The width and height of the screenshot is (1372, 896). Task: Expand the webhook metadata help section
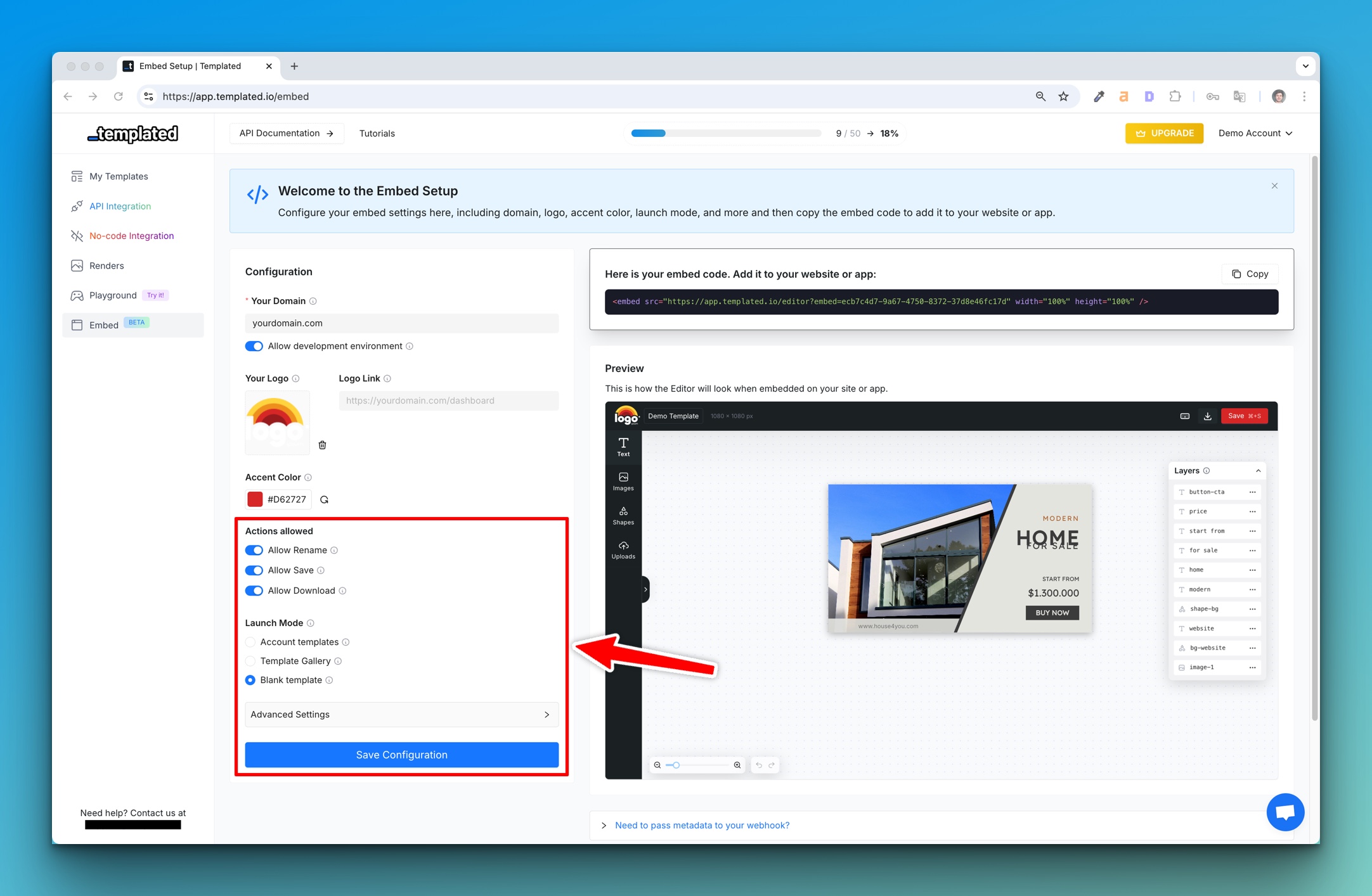point(701,825)
